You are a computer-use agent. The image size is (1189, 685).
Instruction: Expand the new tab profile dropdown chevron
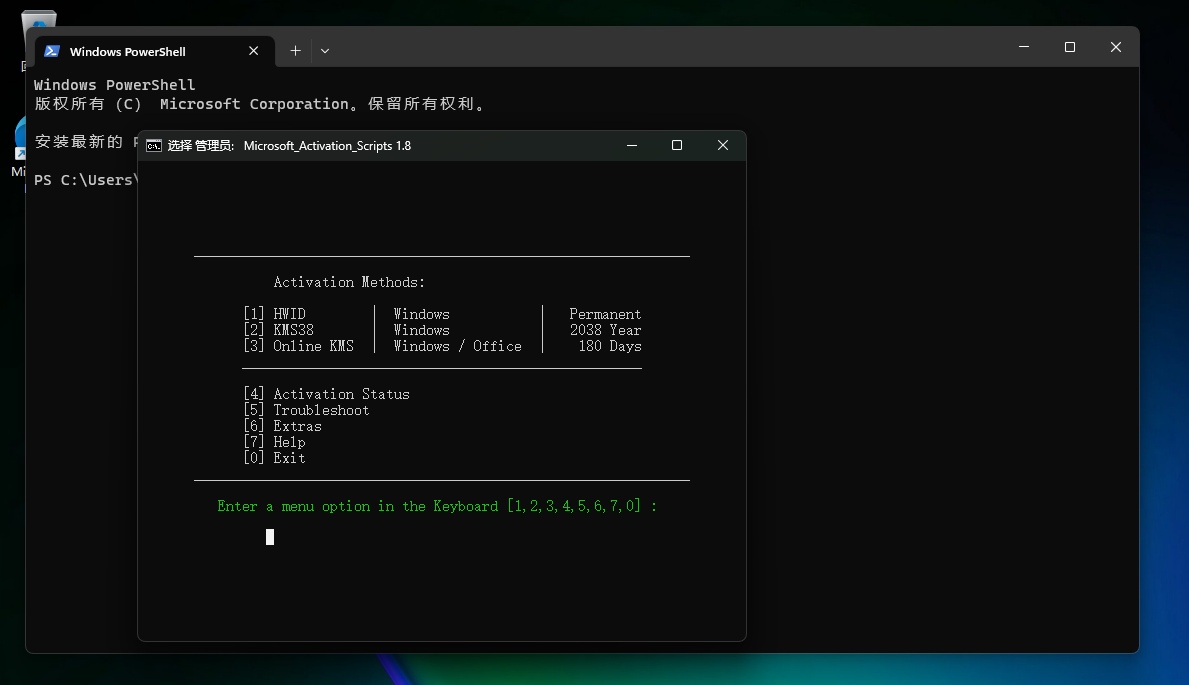(x=325, y=51)
